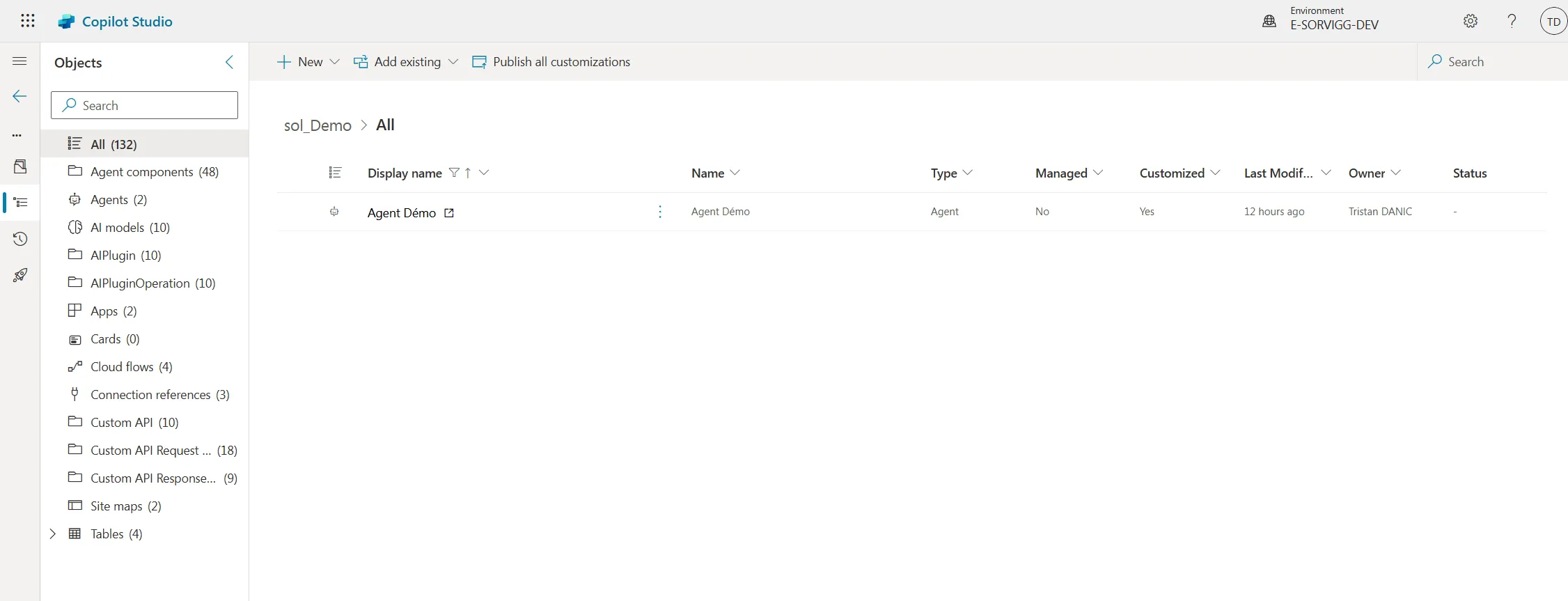Open the Agent Démo row three-dot menu

click(x=660, y=212)
